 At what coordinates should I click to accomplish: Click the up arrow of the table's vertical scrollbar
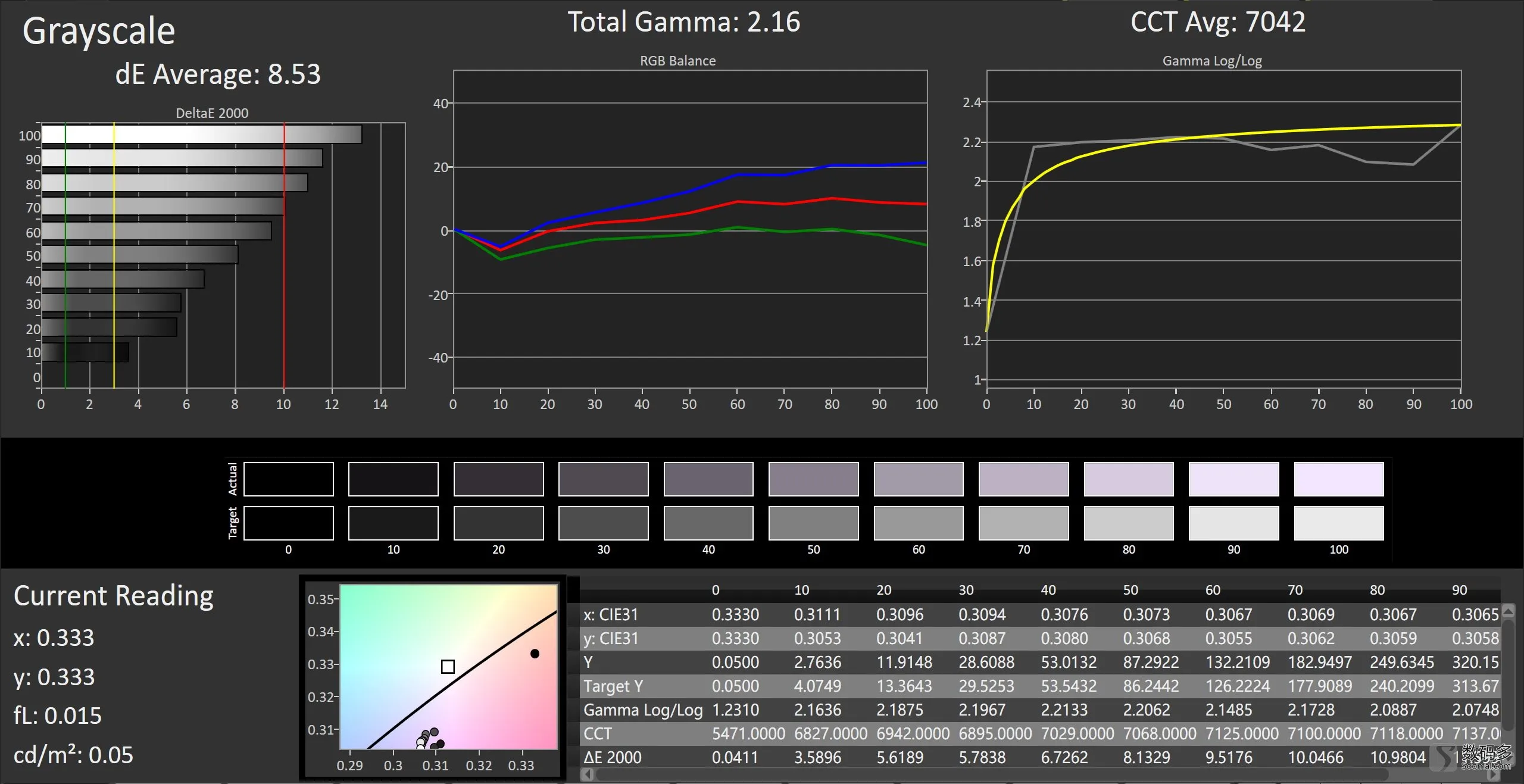pyautogui.click(x=1508, y=611)
